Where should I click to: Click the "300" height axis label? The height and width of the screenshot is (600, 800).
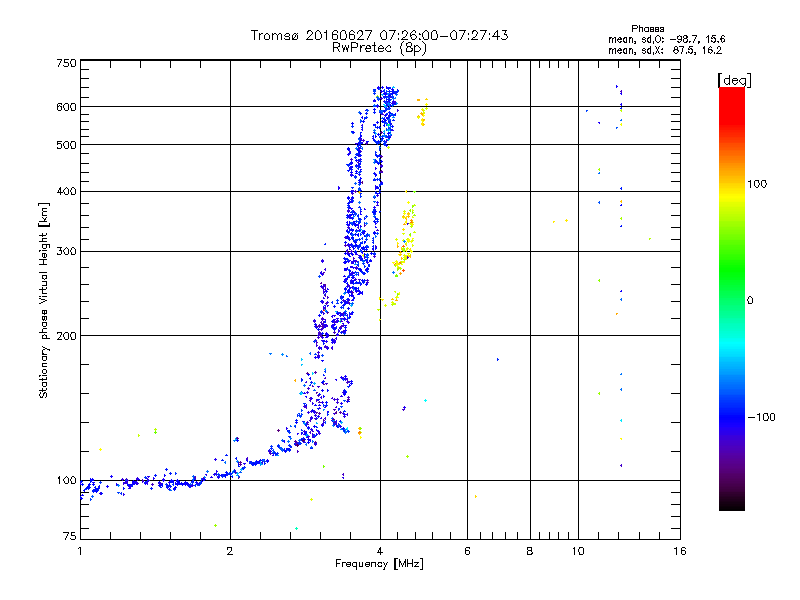coord(66,252)
